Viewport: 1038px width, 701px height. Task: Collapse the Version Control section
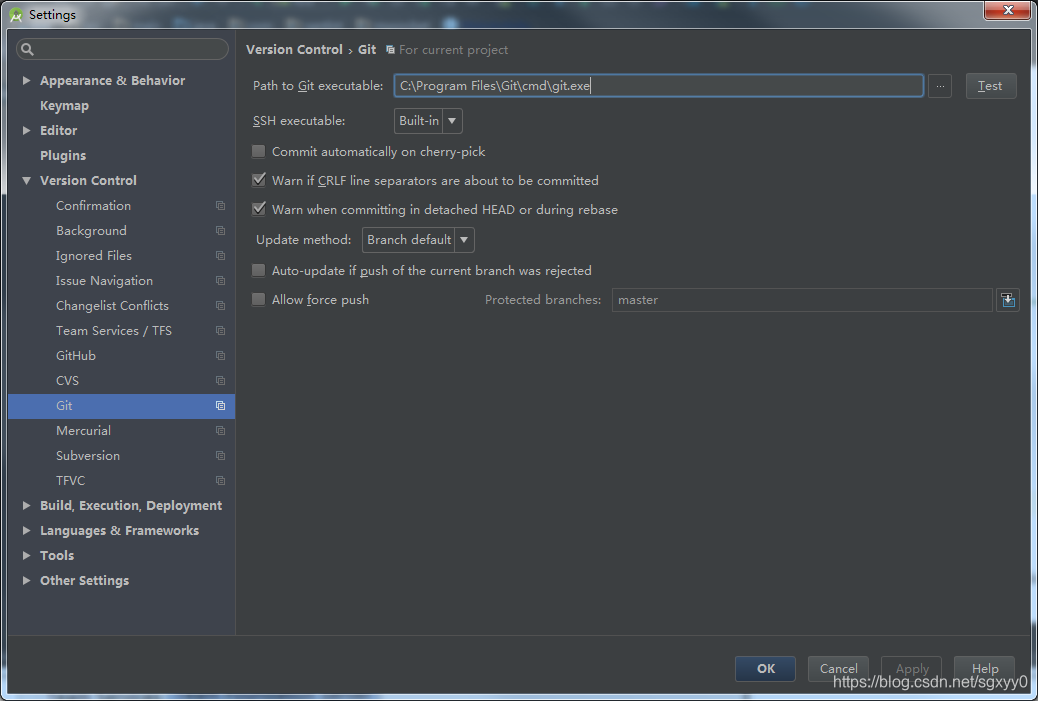(26, 181)
